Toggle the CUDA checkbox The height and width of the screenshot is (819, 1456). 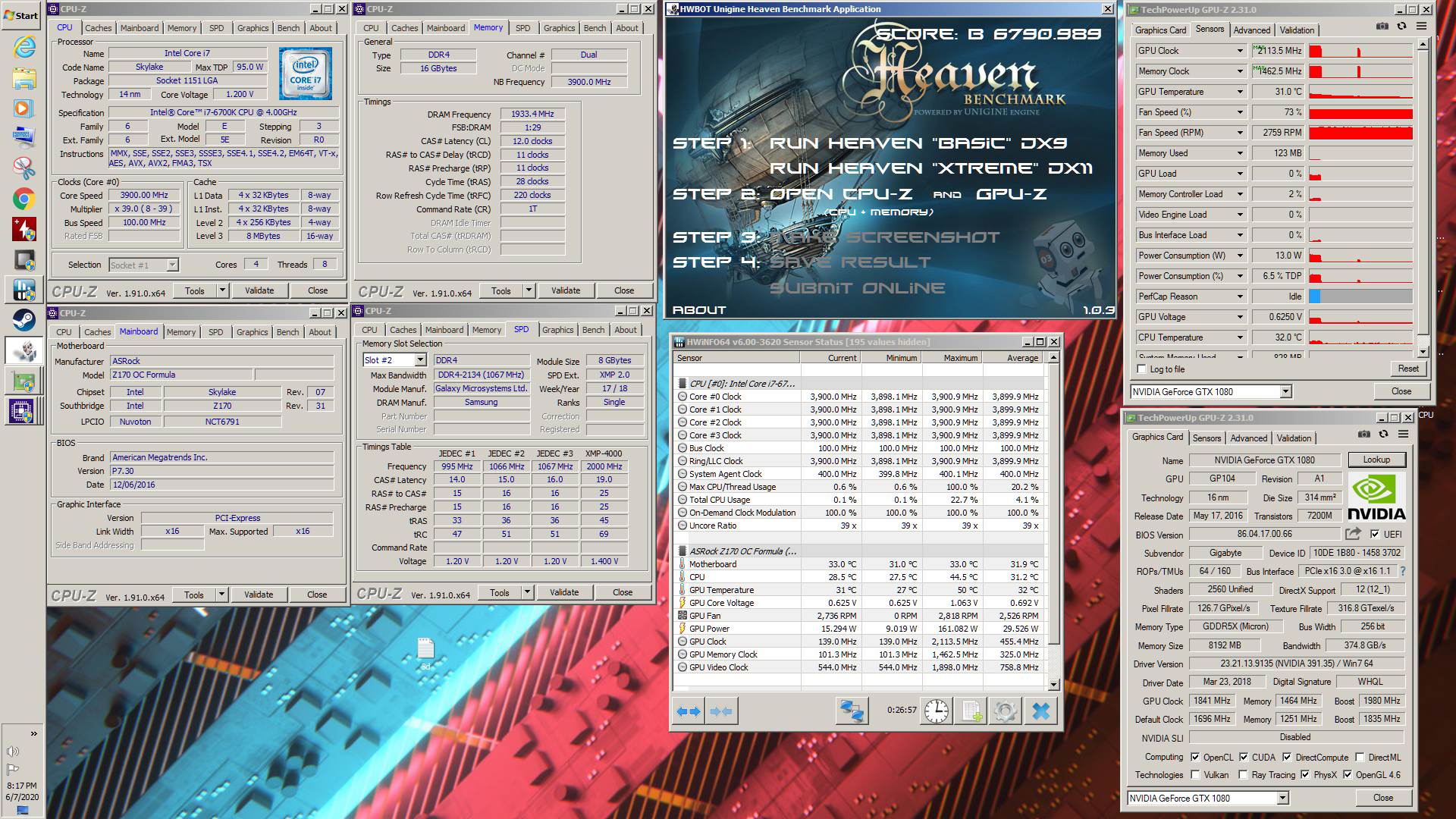(x=1244, y=757)
